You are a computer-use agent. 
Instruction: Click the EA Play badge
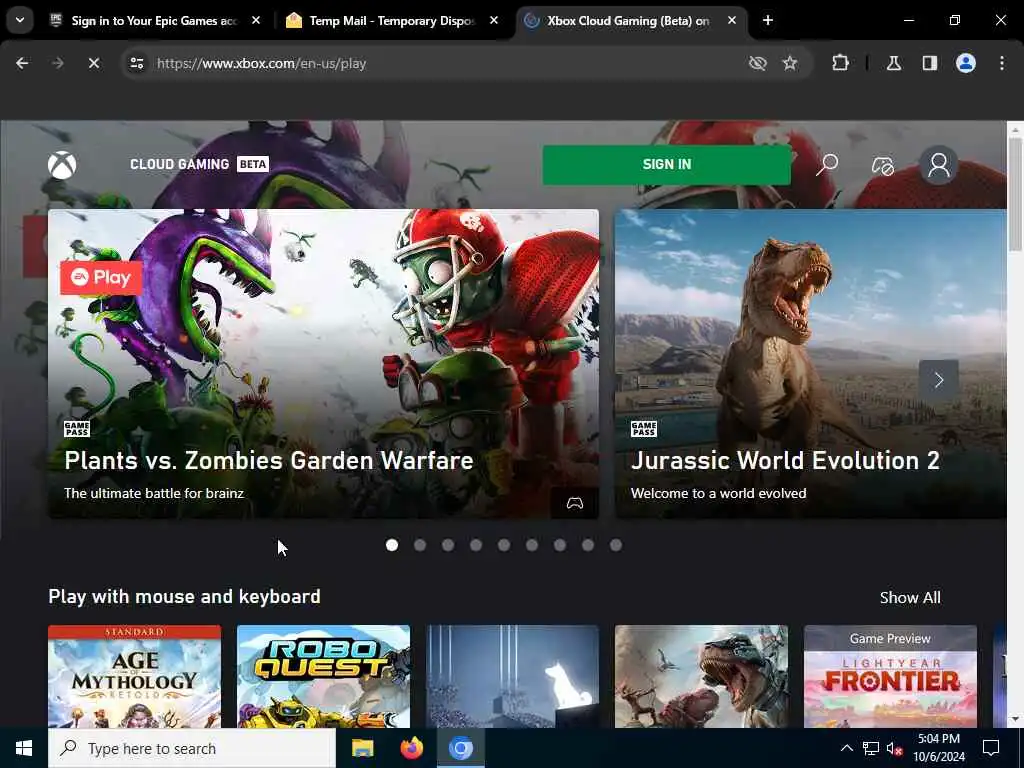101,278
